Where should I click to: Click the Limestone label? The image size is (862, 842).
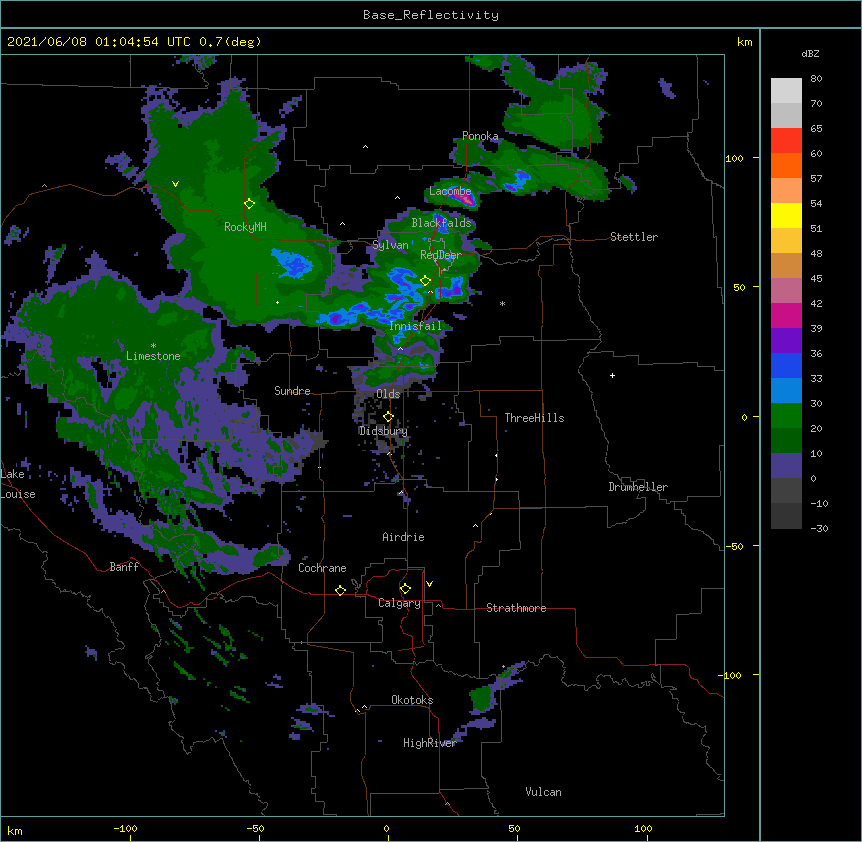click(153, 356)
